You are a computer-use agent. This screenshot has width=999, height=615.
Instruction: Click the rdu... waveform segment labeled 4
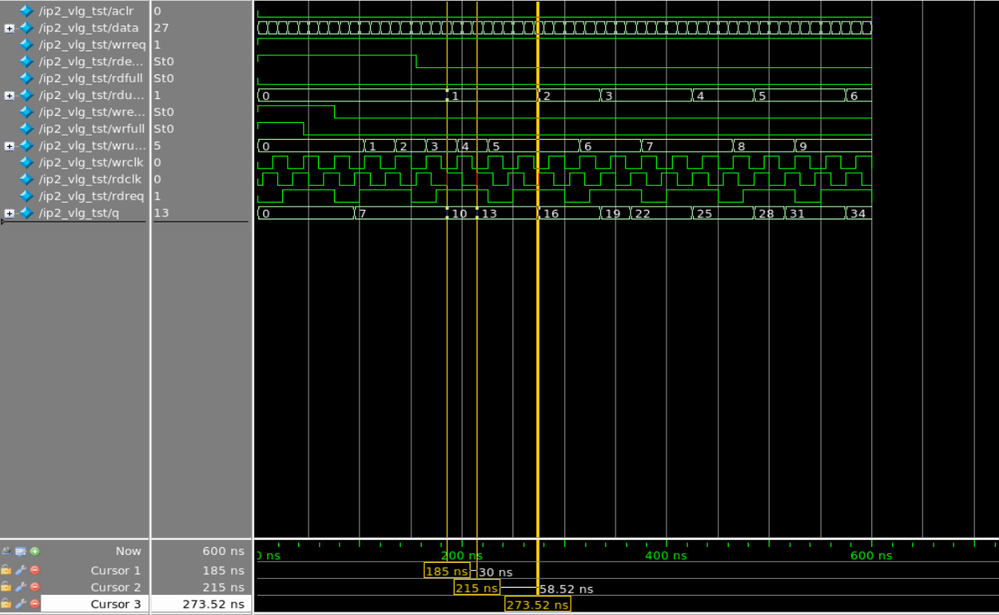pyautogui.click(x=723, y=96)
